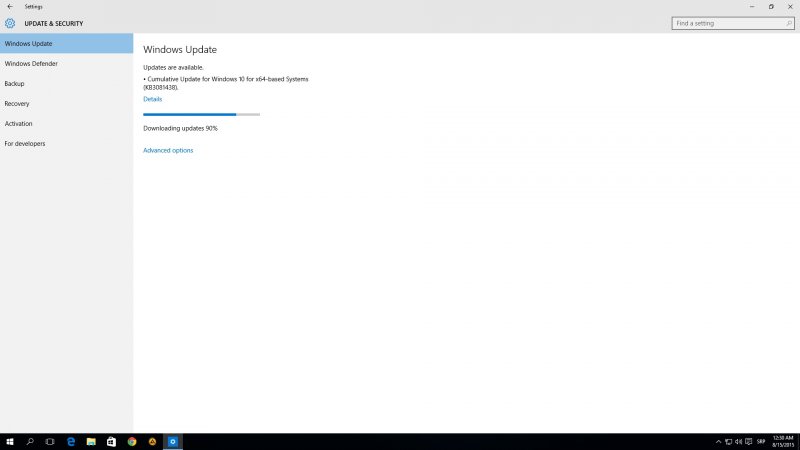Click 'Downloading updates 90%' status

point(180,129)
